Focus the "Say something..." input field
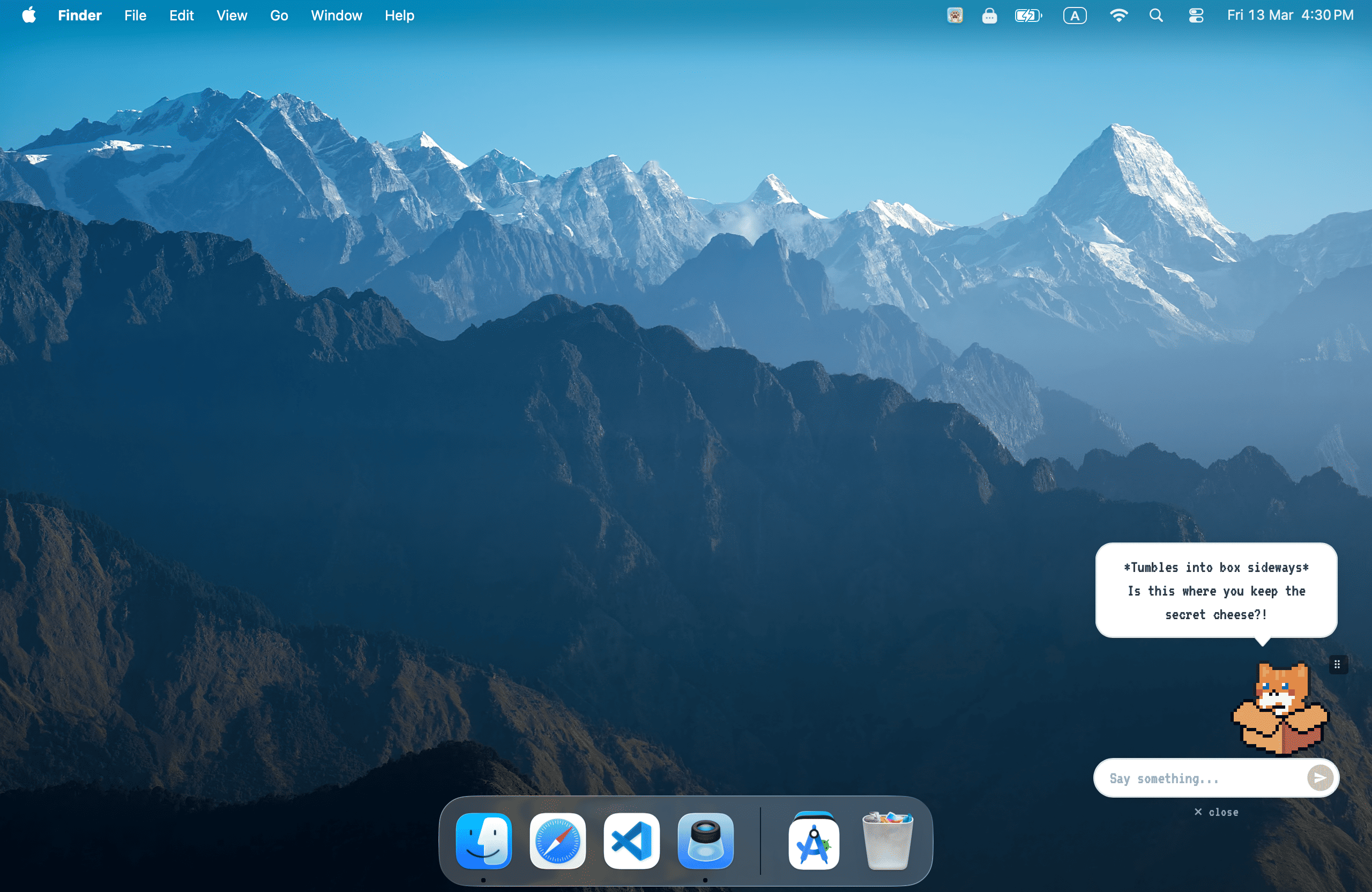 point(1199,778)
